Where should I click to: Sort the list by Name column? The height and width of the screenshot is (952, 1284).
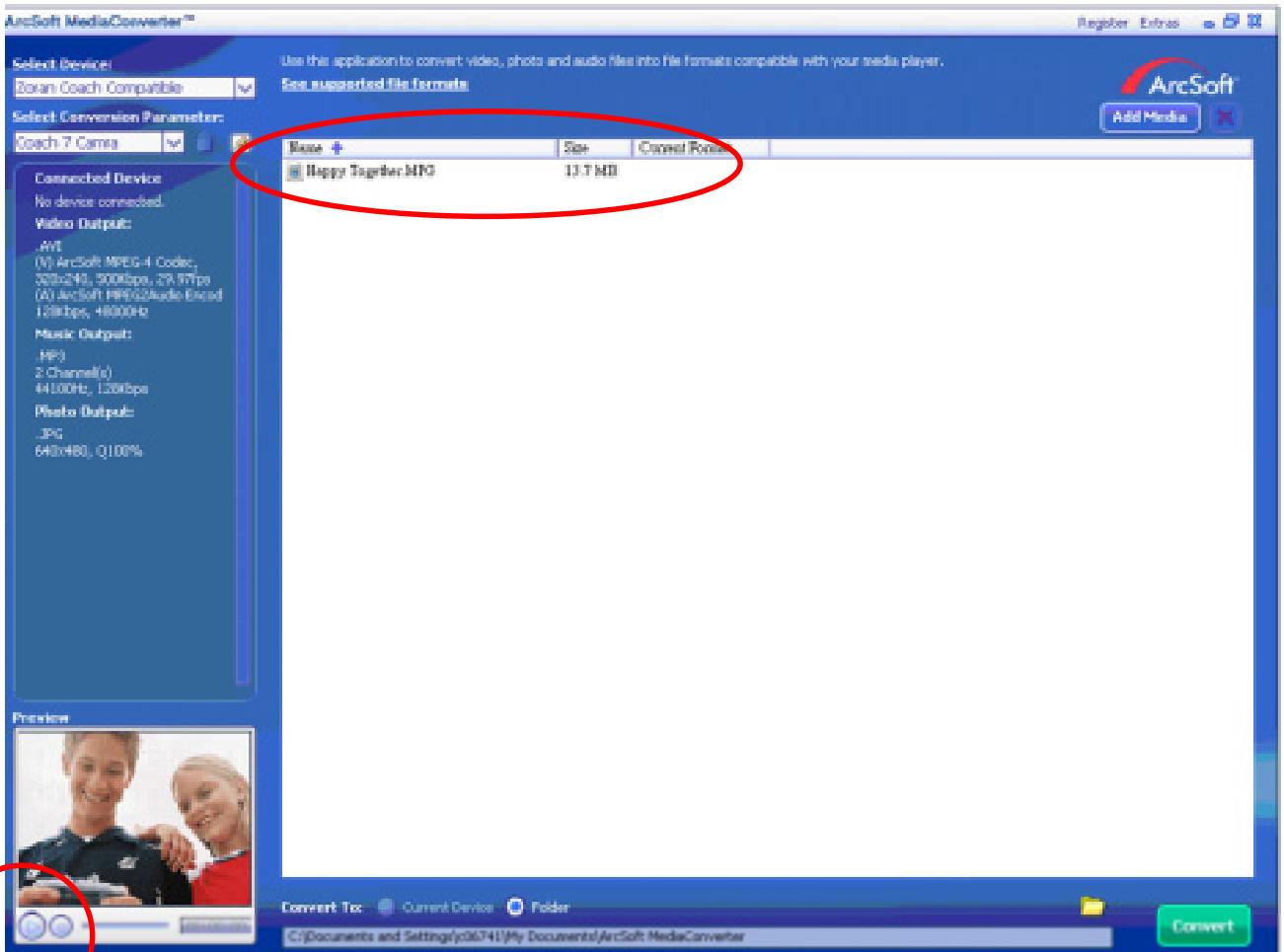tap(420, 148)
